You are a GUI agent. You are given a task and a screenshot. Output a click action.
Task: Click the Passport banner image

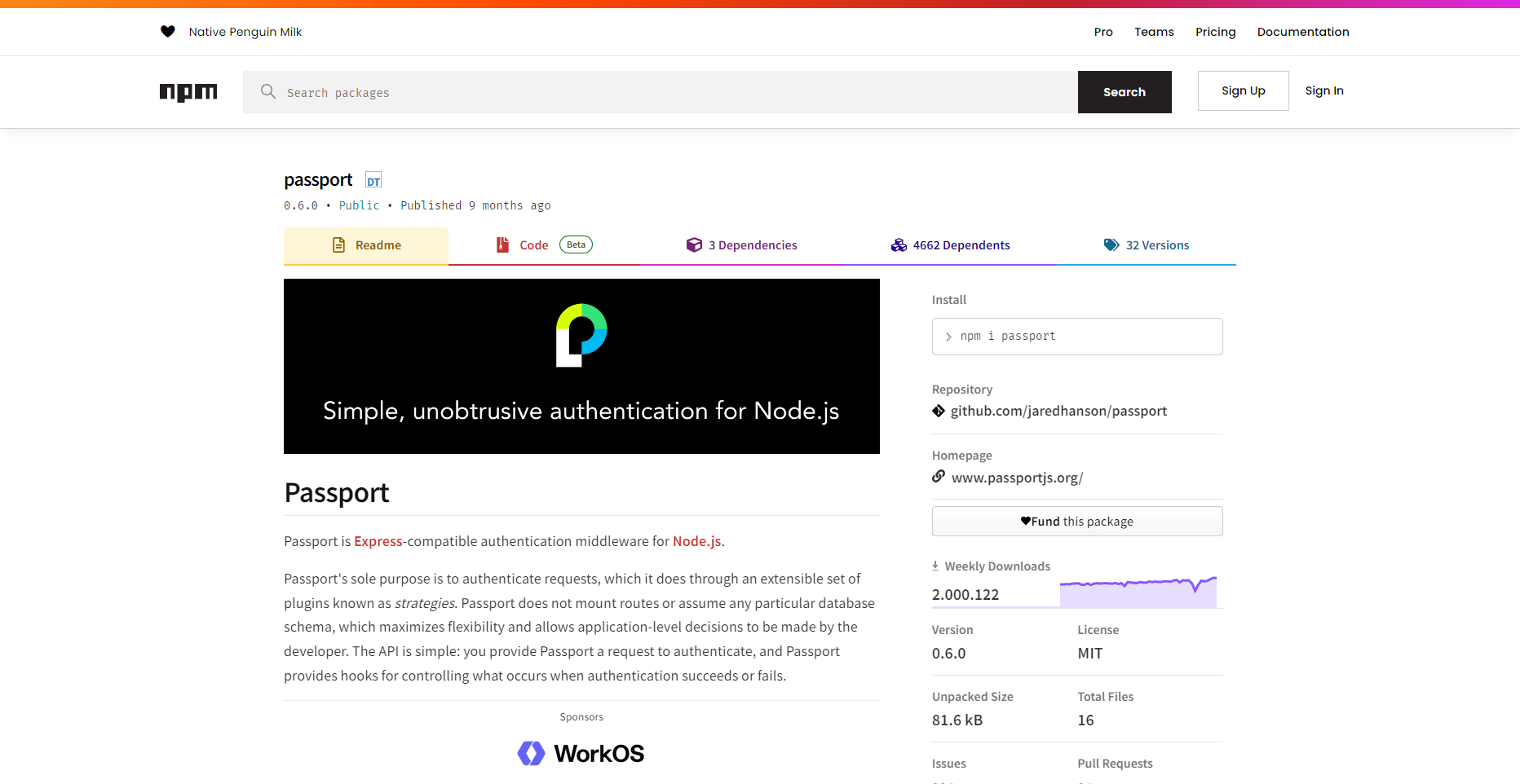[x=581, y=366]
